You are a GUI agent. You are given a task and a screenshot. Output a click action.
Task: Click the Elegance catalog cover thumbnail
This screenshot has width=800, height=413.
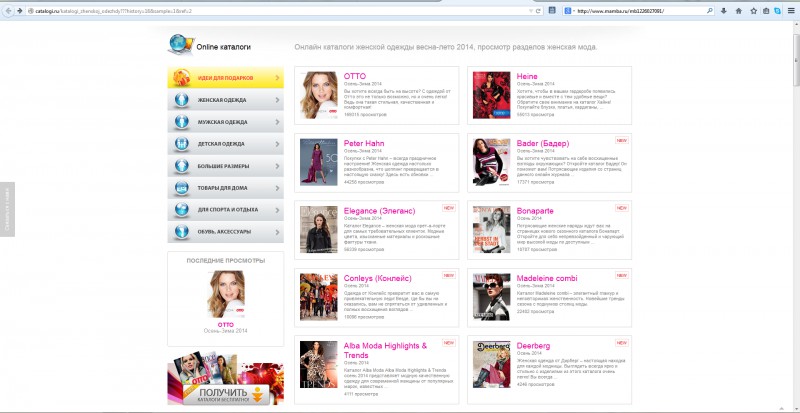pos(318,229)
